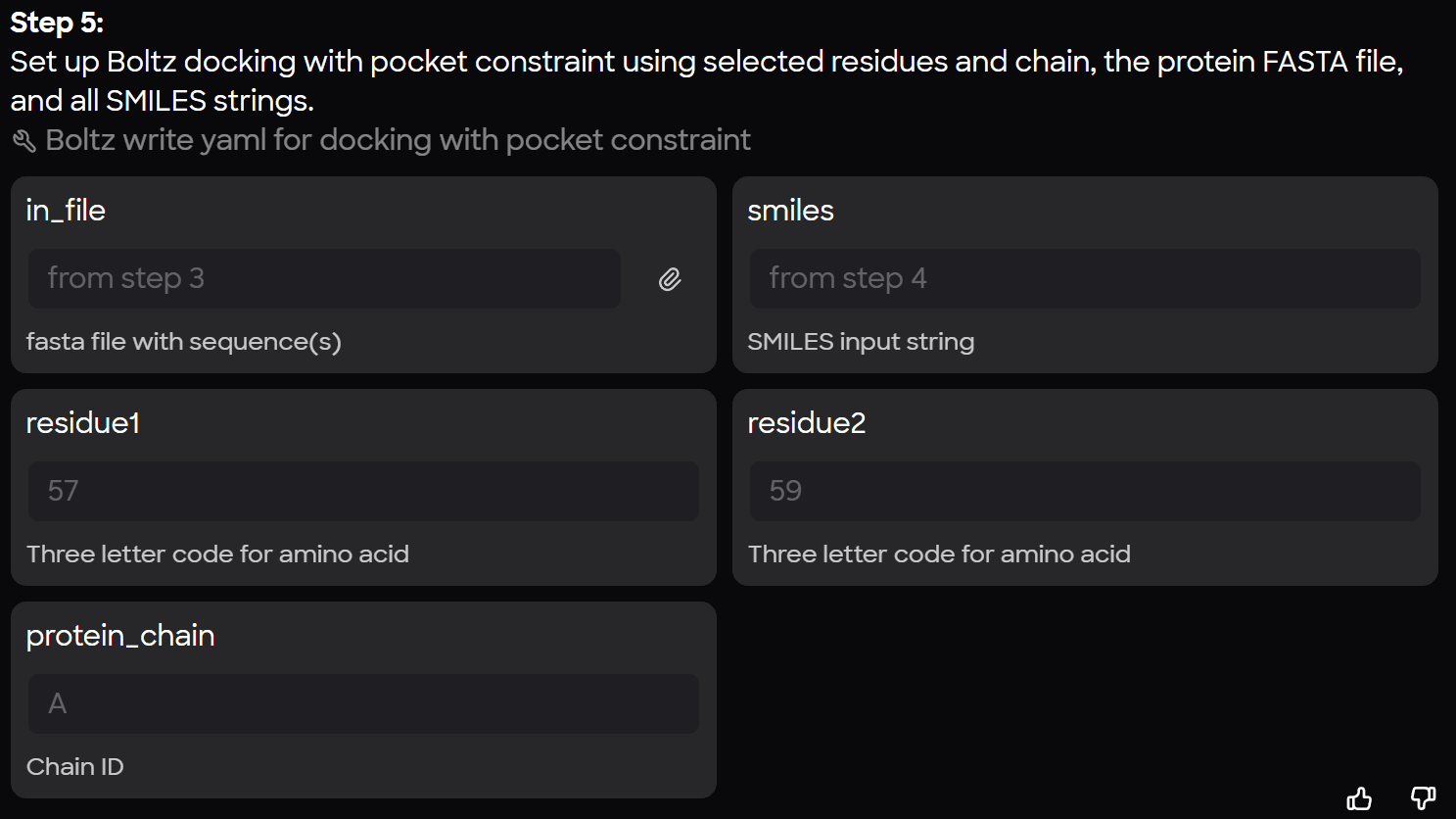The image size is (1456, 819).
Task: Click the residue1 parameter label
Action: pos(83,423)
